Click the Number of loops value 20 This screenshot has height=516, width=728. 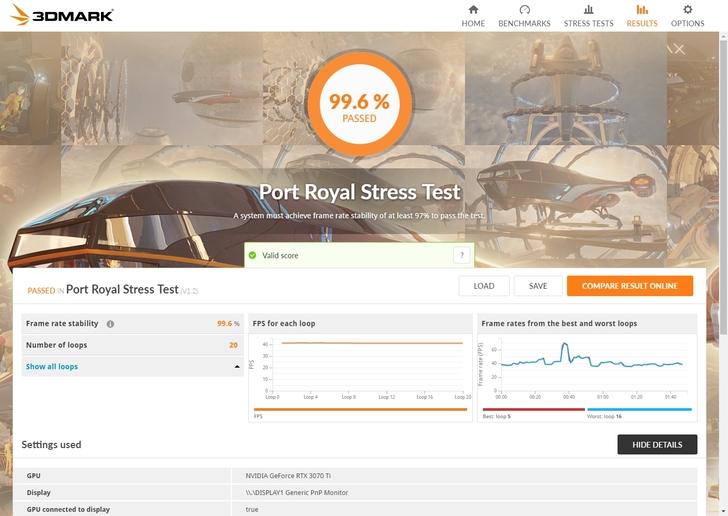coord(233,345)
